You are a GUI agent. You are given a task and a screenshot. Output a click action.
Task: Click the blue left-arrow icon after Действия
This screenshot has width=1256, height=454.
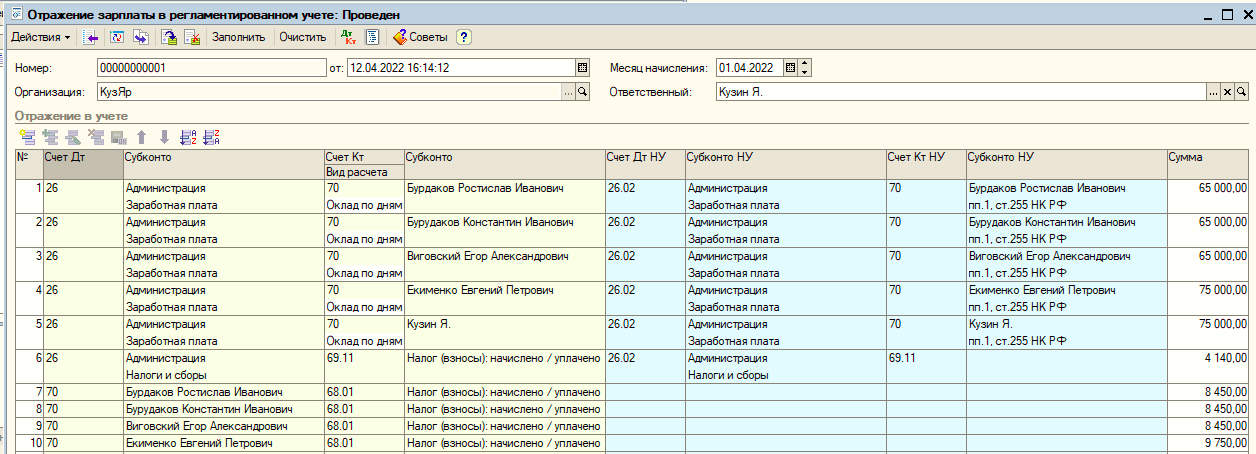(92, 37)
